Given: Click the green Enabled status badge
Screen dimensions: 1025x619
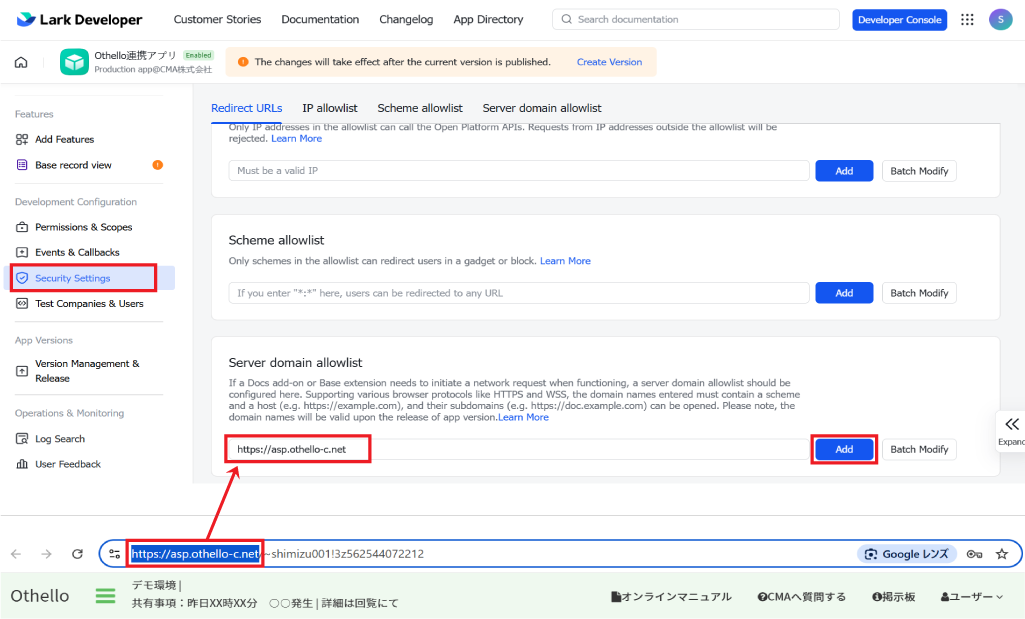Looking at the screenshot, I should click(198, 55).
